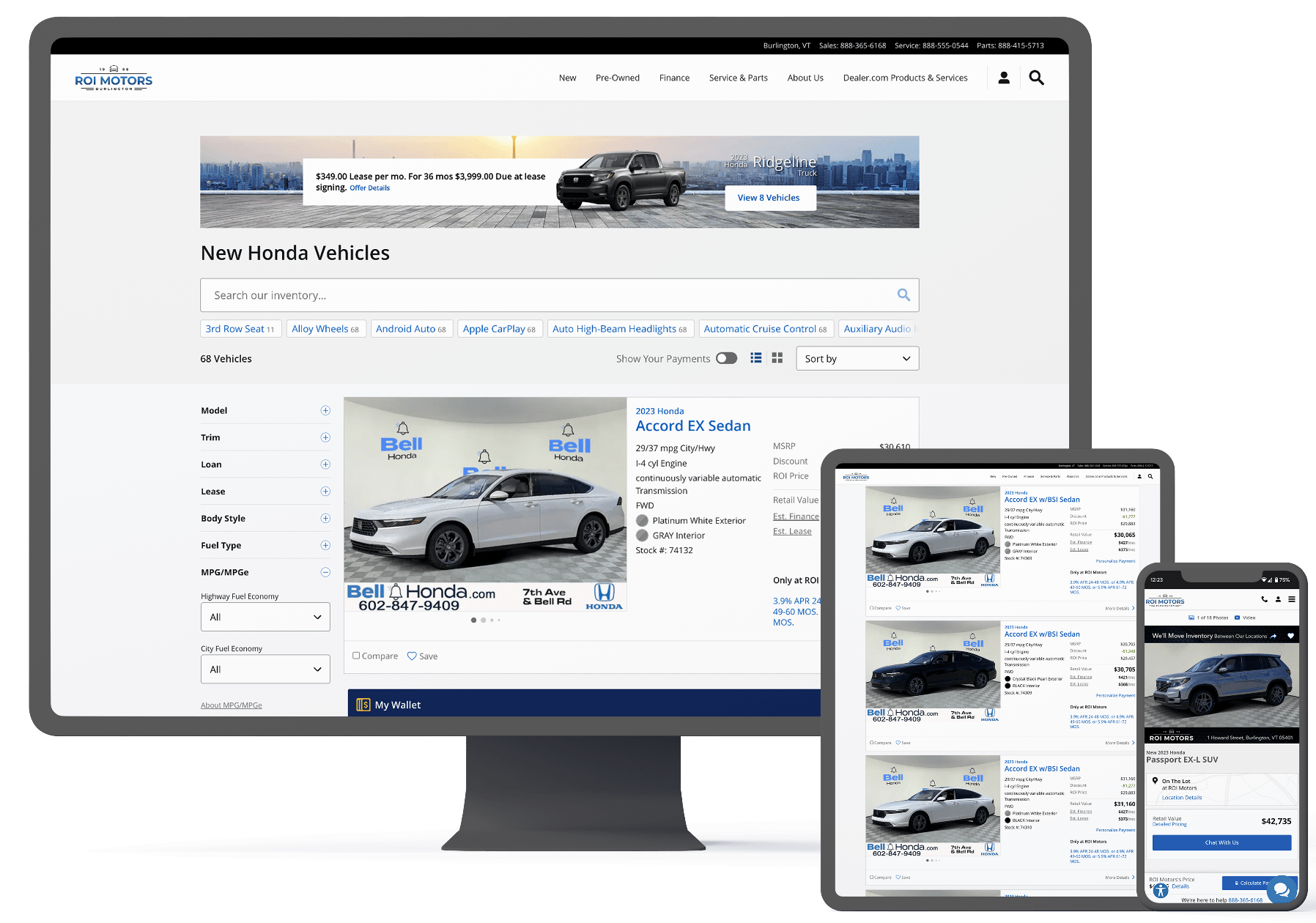The height and width of the screenshot is (923, 1316).
Task: Open the Offer Details link in Ridgeline banner
Action: (369, 188)
